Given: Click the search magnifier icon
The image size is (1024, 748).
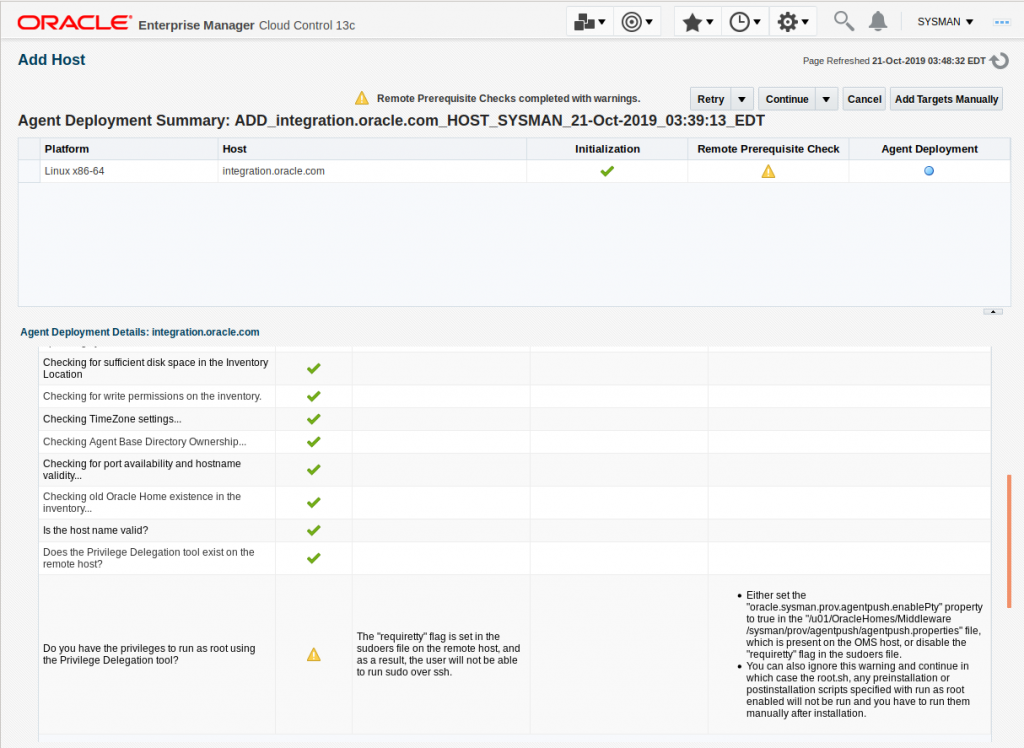Looking at the screenshot, I should pos(844,21).
